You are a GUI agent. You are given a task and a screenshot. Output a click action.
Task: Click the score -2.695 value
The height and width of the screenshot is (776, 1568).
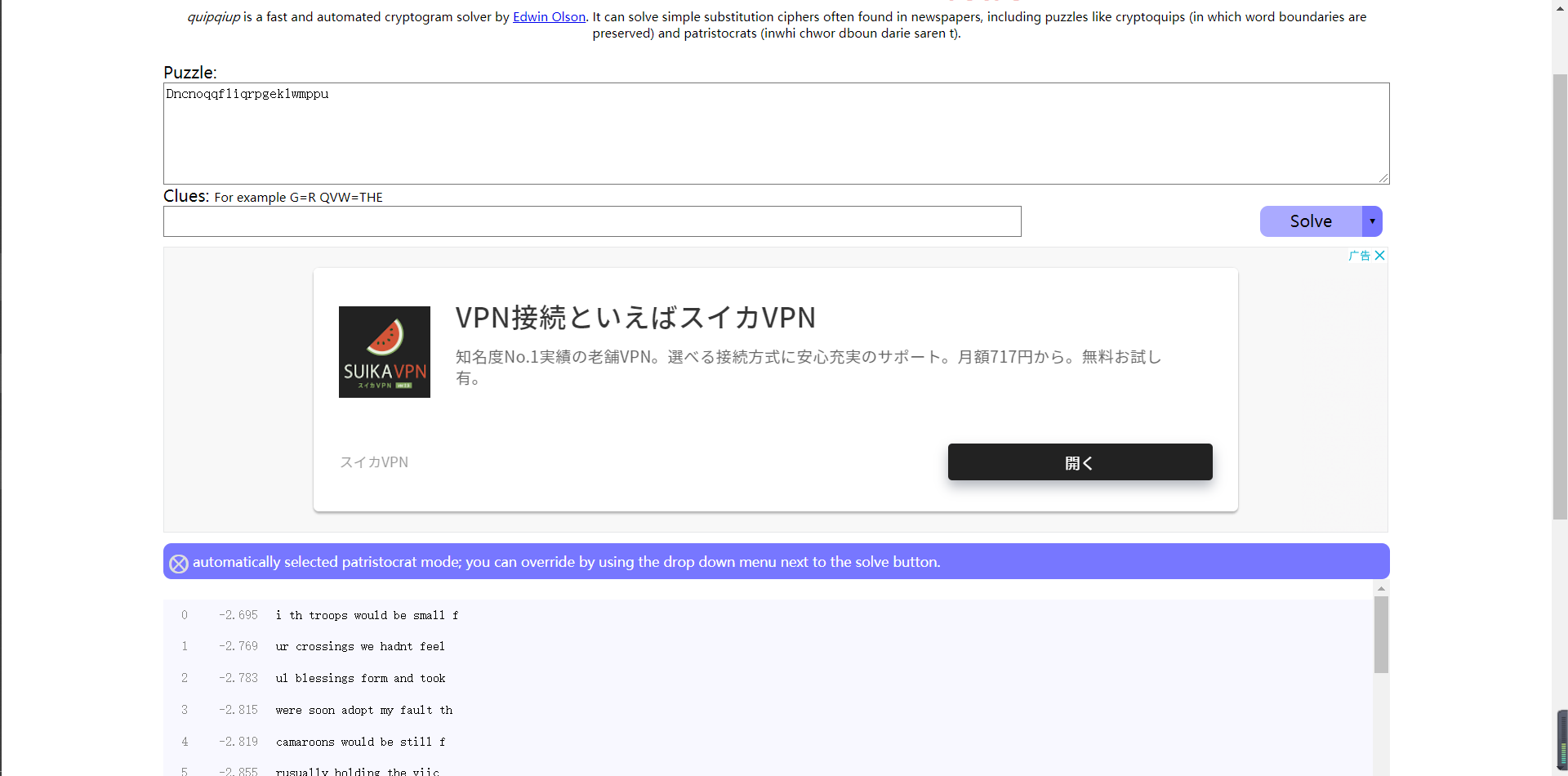238,615
